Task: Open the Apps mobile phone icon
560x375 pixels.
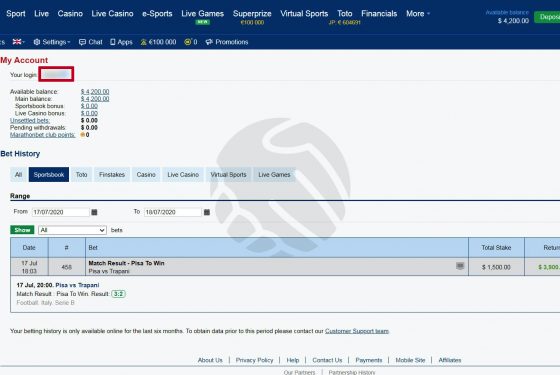Action: pos(113,42)
